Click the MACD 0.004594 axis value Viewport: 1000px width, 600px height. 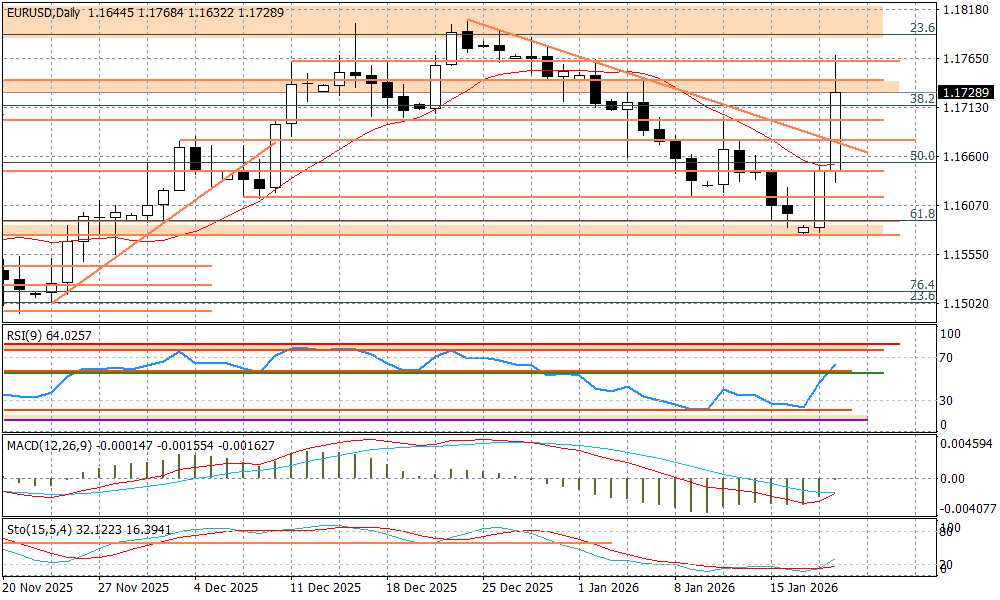tap(968, 443)
